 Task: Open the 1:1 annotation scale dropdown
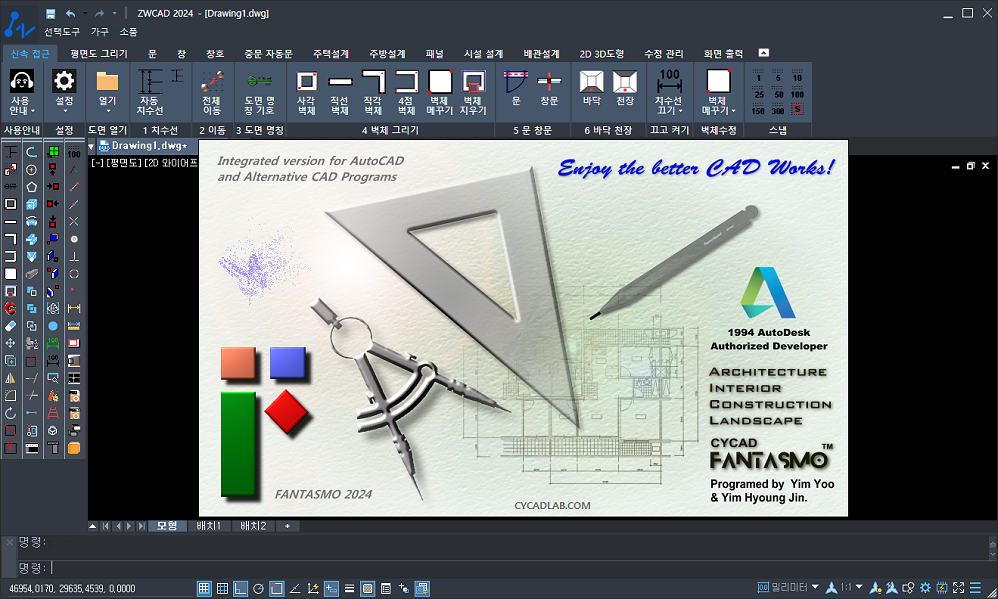point(859,587)
